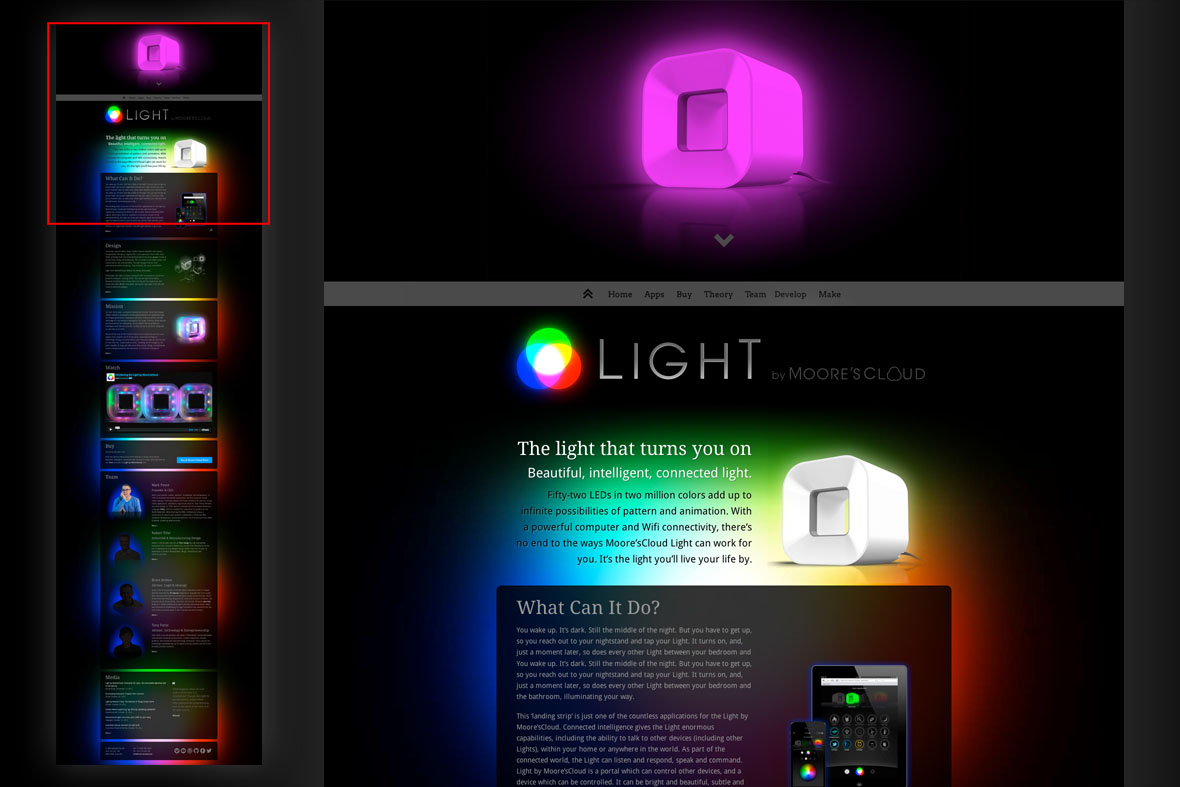Screen dimensions: 1180x787
Task: Click the Team section heading in overview
Action: [111, 477]
